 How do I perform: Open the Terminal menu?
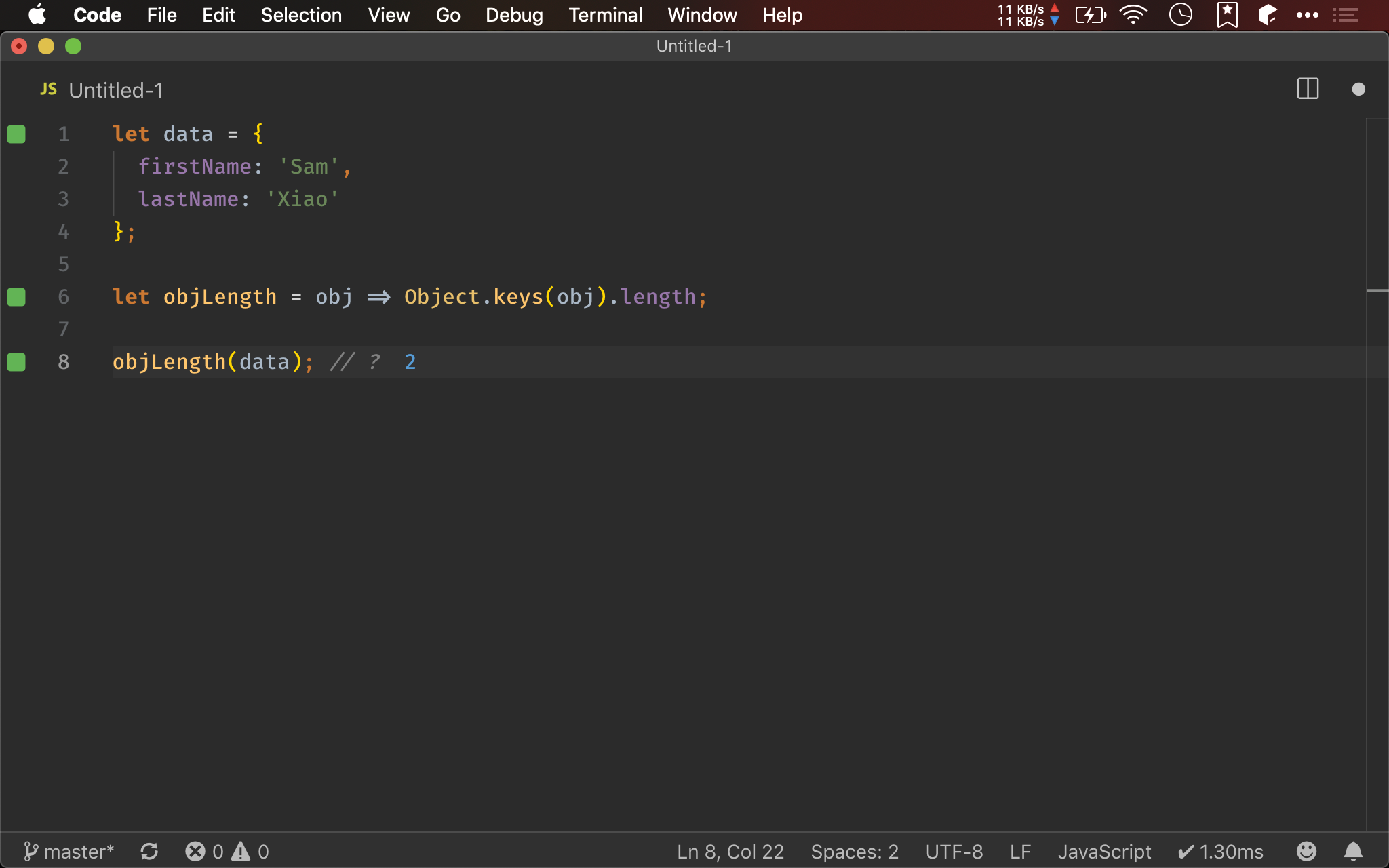click(605, 15)
